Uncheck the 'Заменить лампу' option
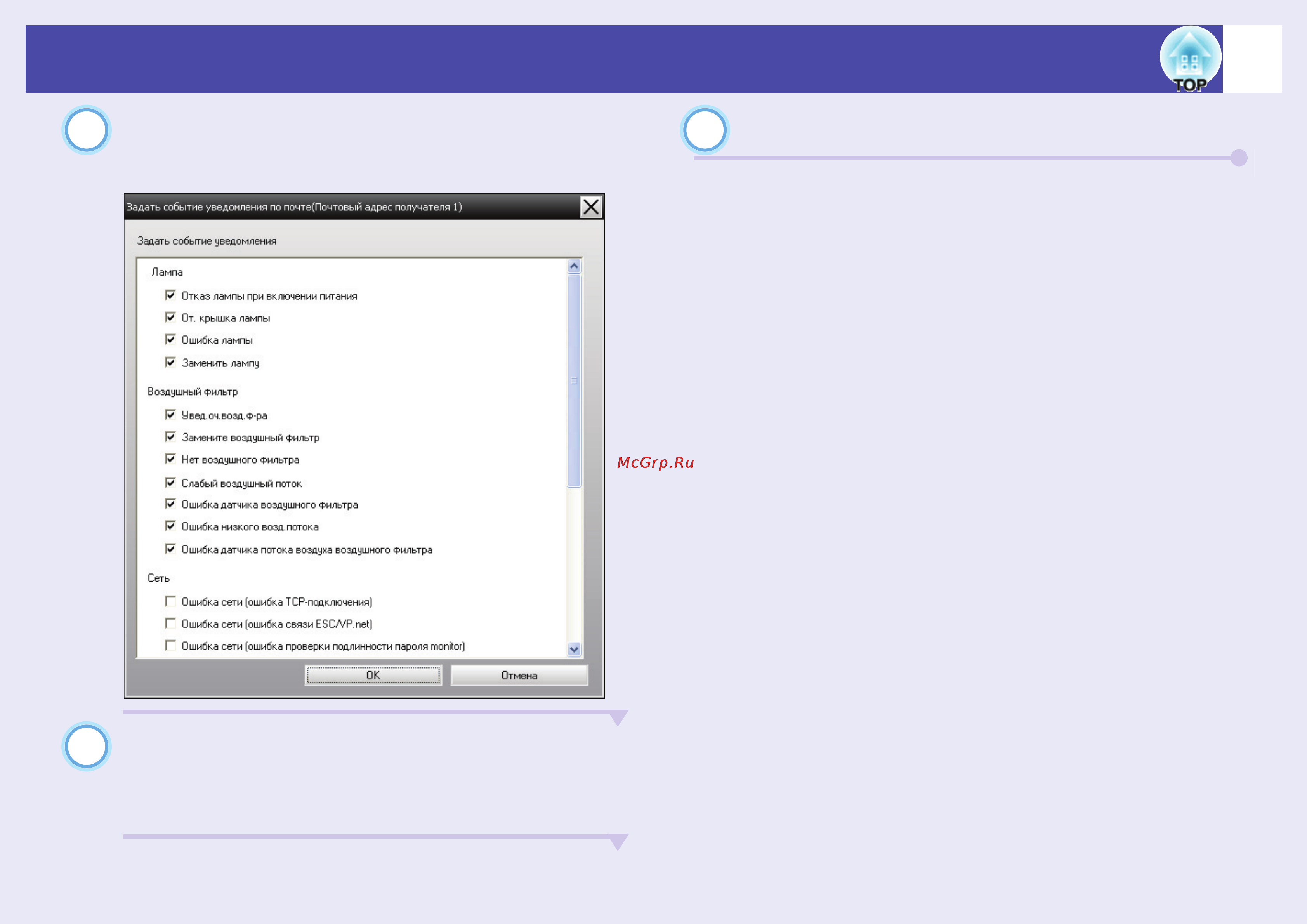Image resolution: width=1307 pixels, height=924 pixels. pos(170,362)
